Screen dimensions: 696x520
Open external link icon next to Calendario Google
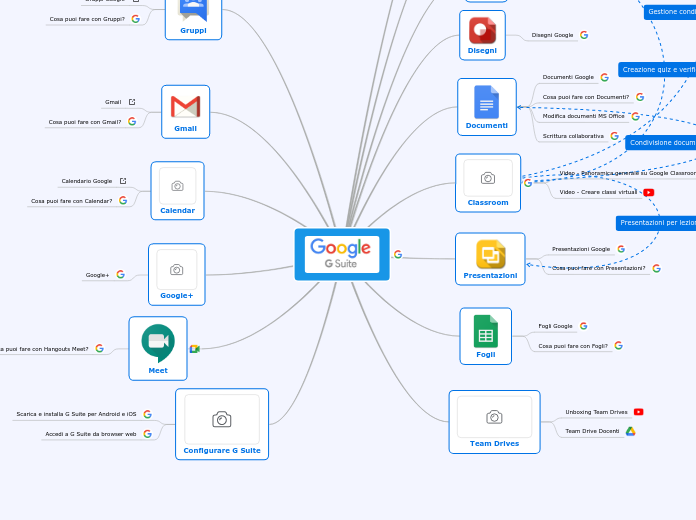(123, 181)
